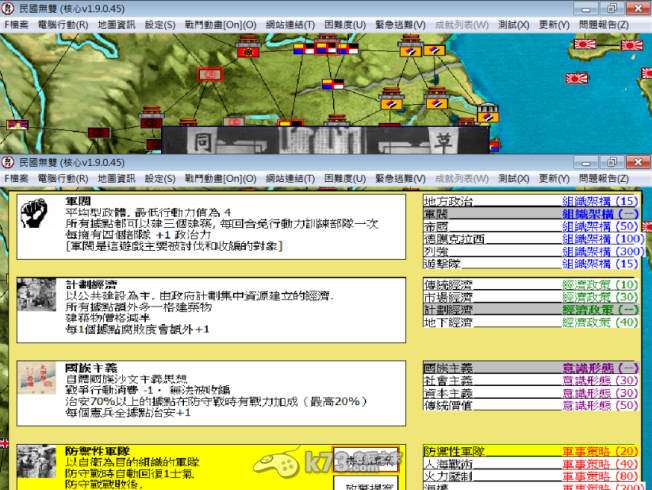Open F檔案 menu in the upper window

[x=16, y=25]
